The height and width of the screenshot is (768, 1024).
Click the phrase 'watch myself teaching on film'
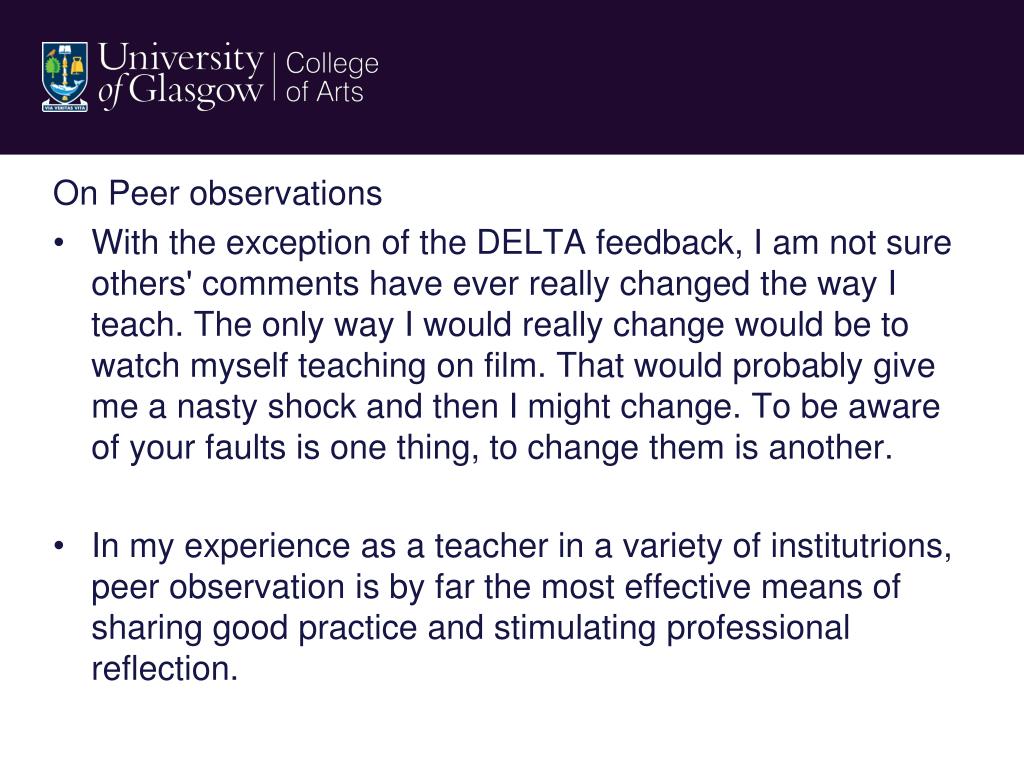[x=317, y=366]
